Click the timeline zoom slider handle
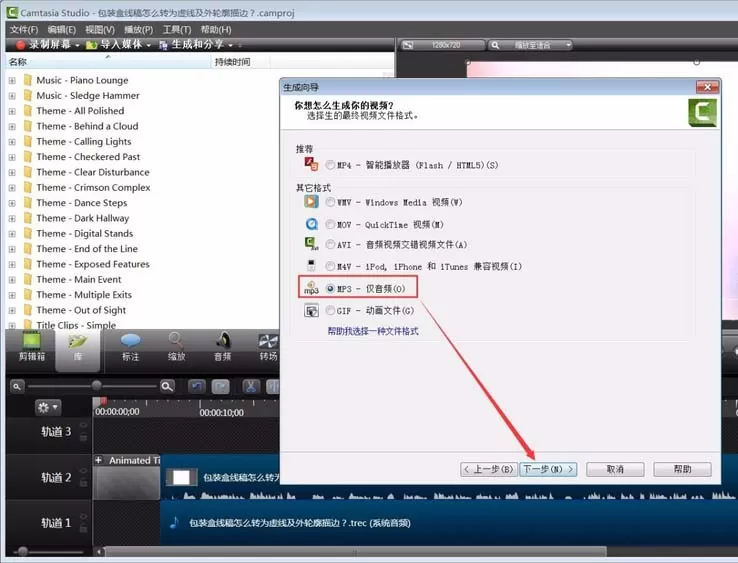The height and width of the screenshot is (563, 738). pyautogui.click(x=96, y=386)
